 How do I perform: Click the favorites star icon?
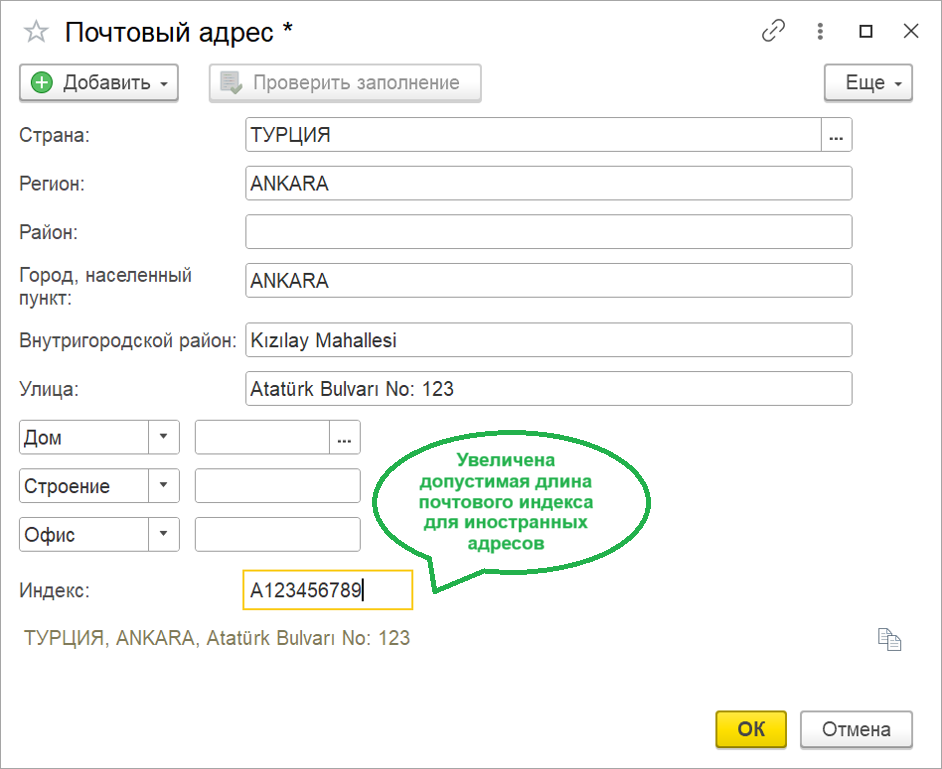[36, 32]
